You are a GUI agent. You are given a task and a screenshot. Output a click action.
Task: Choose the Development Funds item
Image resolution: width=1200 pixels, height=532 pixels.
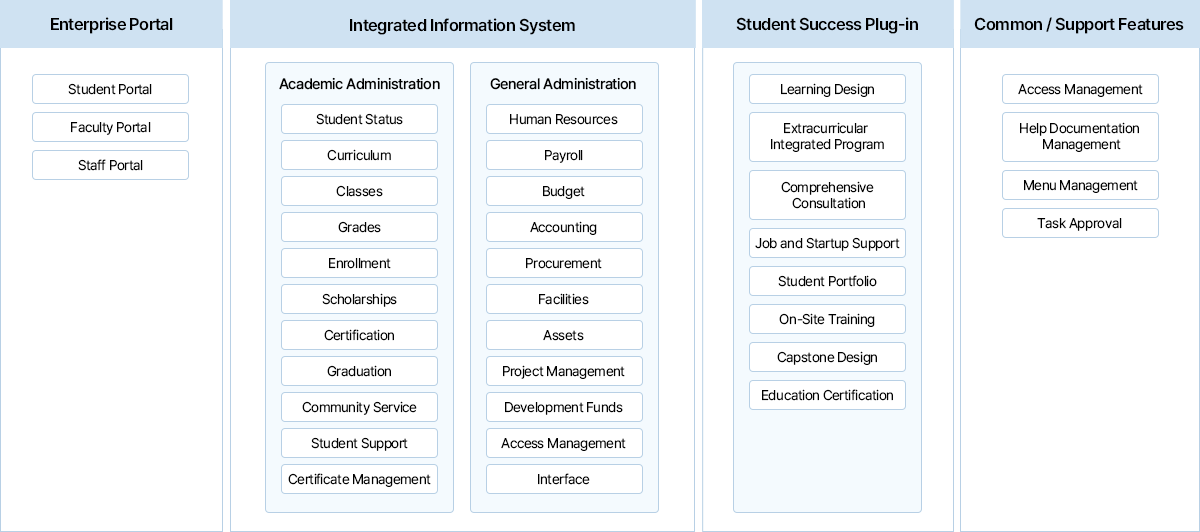[x=564, y=407]
